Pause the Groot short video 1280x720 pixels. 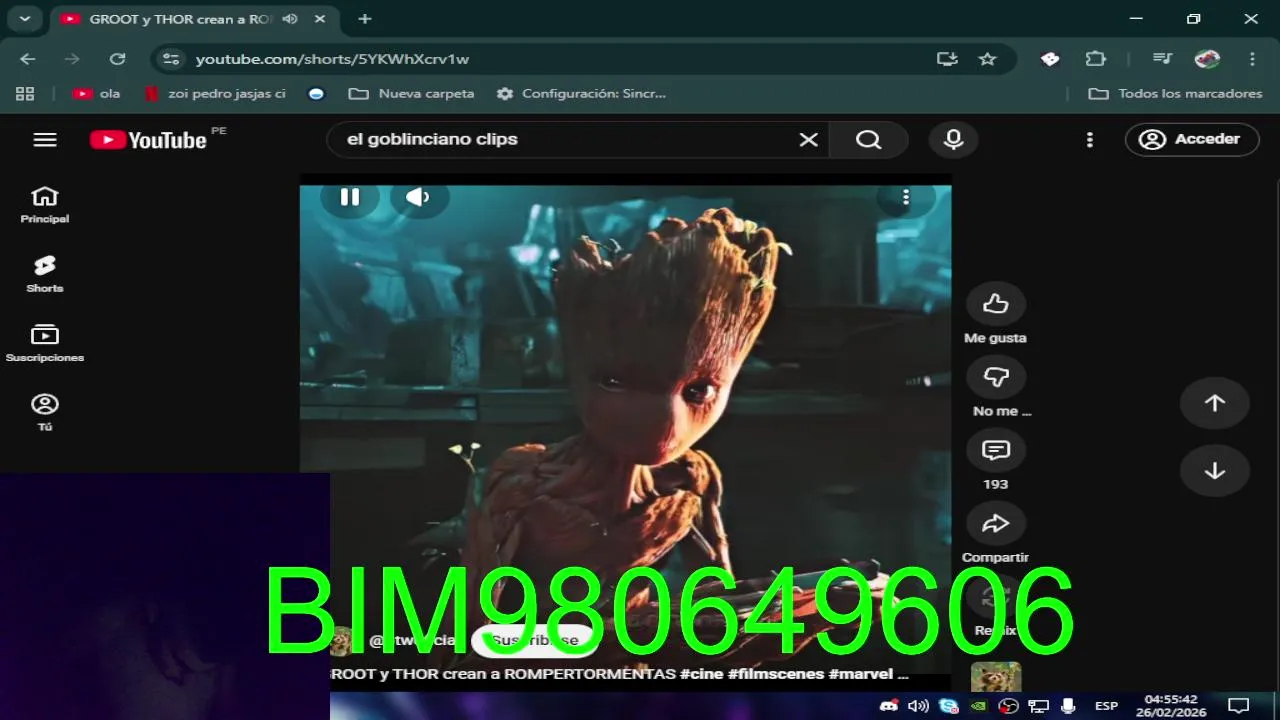349,197
